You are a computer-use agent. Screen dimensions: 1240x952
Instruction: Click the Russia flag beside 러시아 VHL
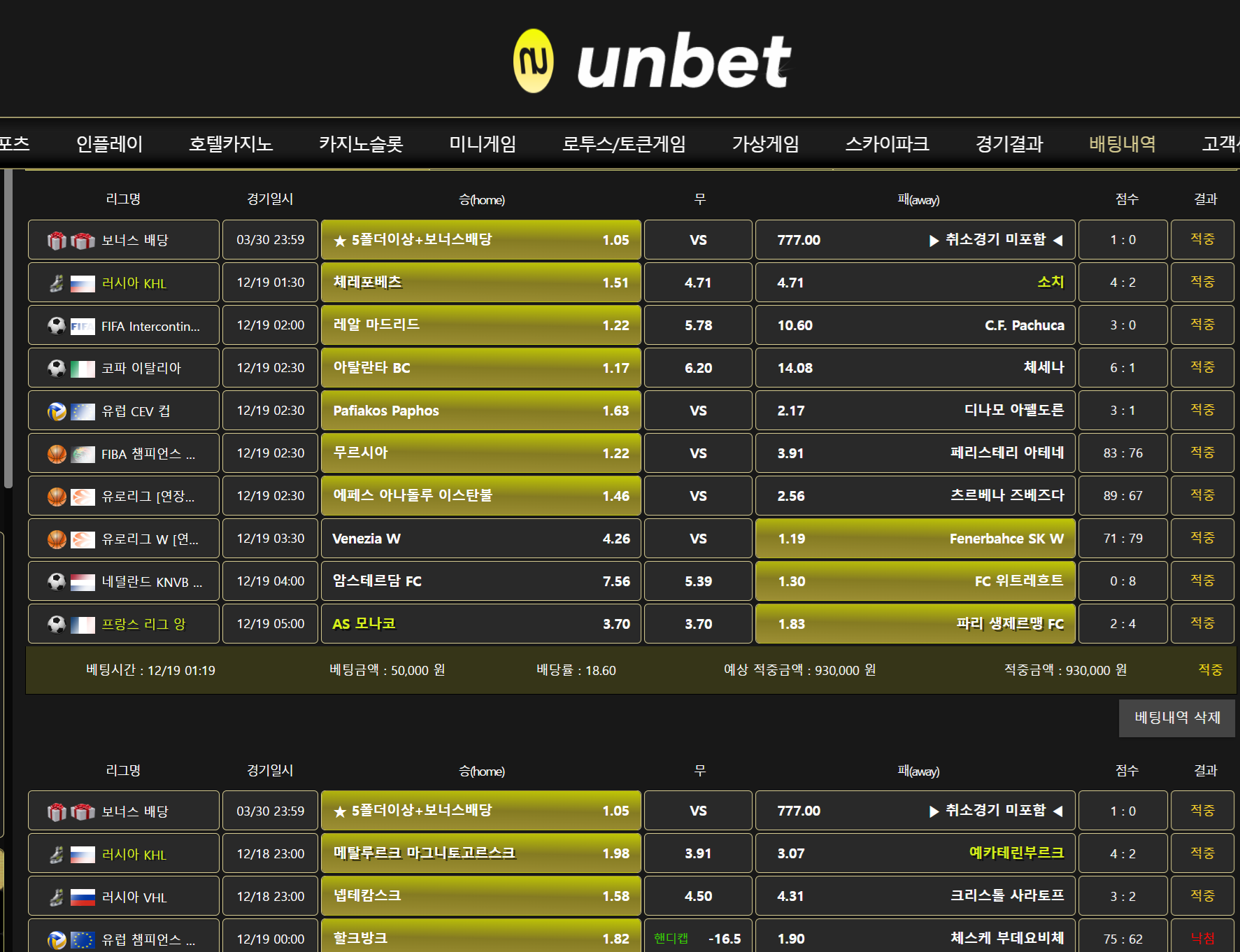point(83,897)
